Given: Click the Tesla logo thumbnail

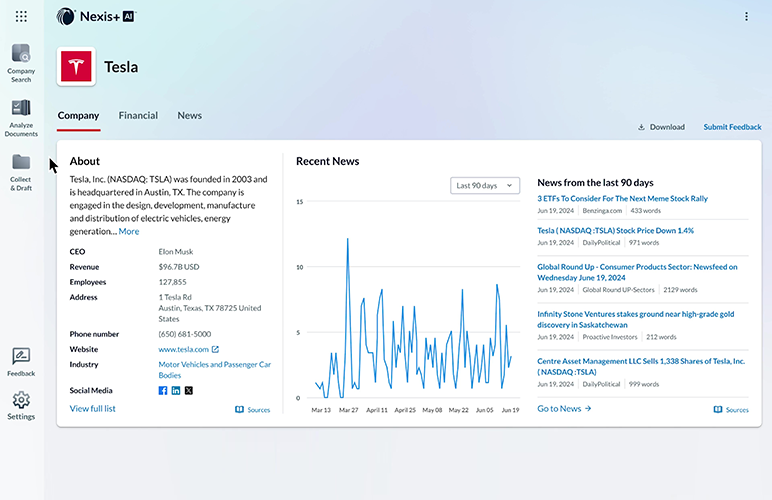Looking at the screenshot, I should (x=75, y=67).
